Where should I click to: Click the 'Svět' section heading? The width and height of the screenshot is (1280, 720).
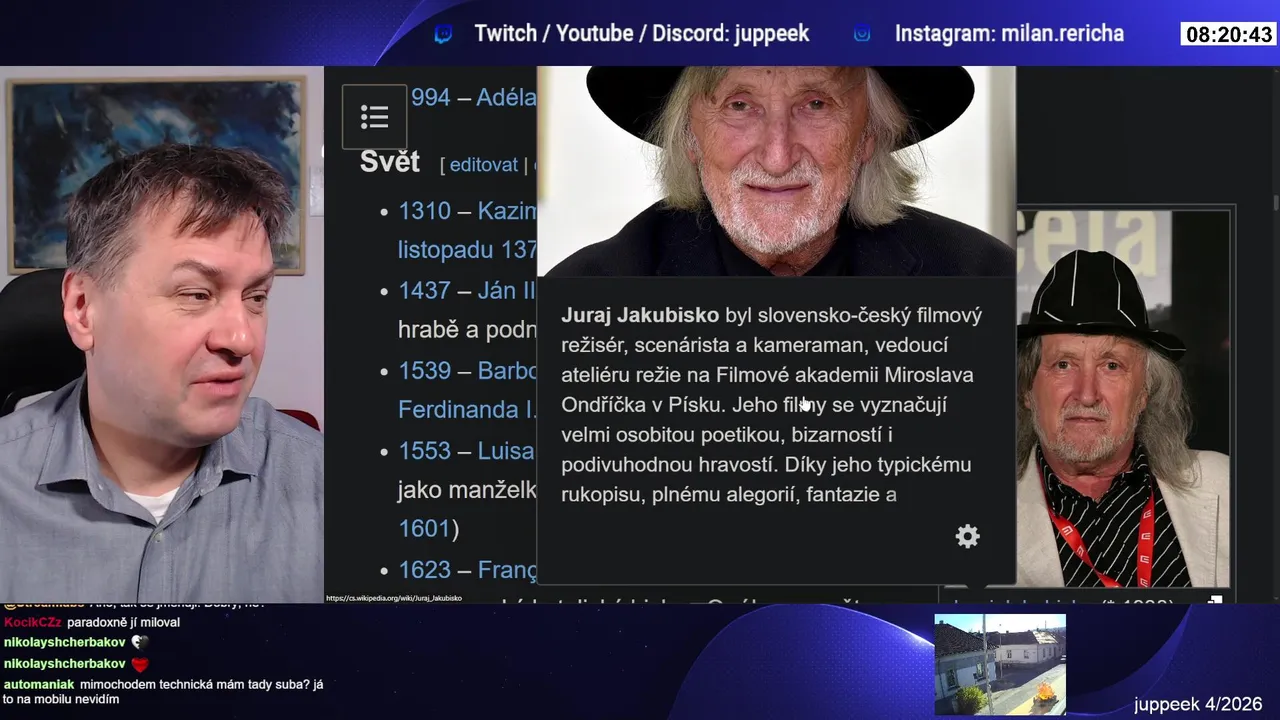pyautogui.click(x=389, y=163)
